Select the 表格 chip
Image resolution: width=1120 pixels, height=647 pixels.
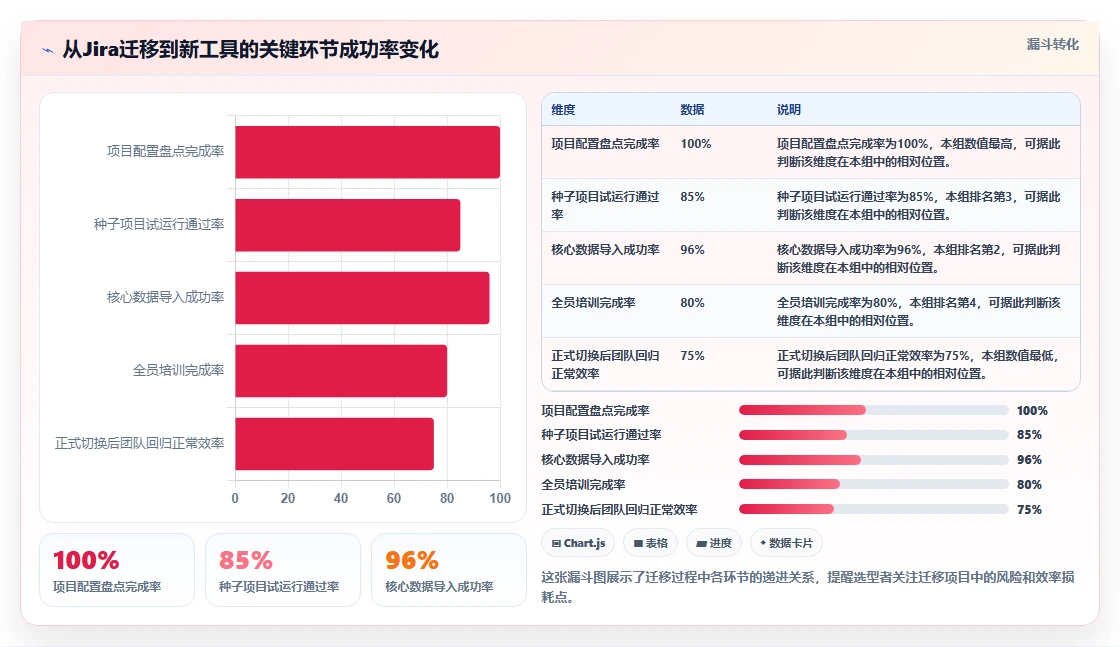tap(650, 543)
